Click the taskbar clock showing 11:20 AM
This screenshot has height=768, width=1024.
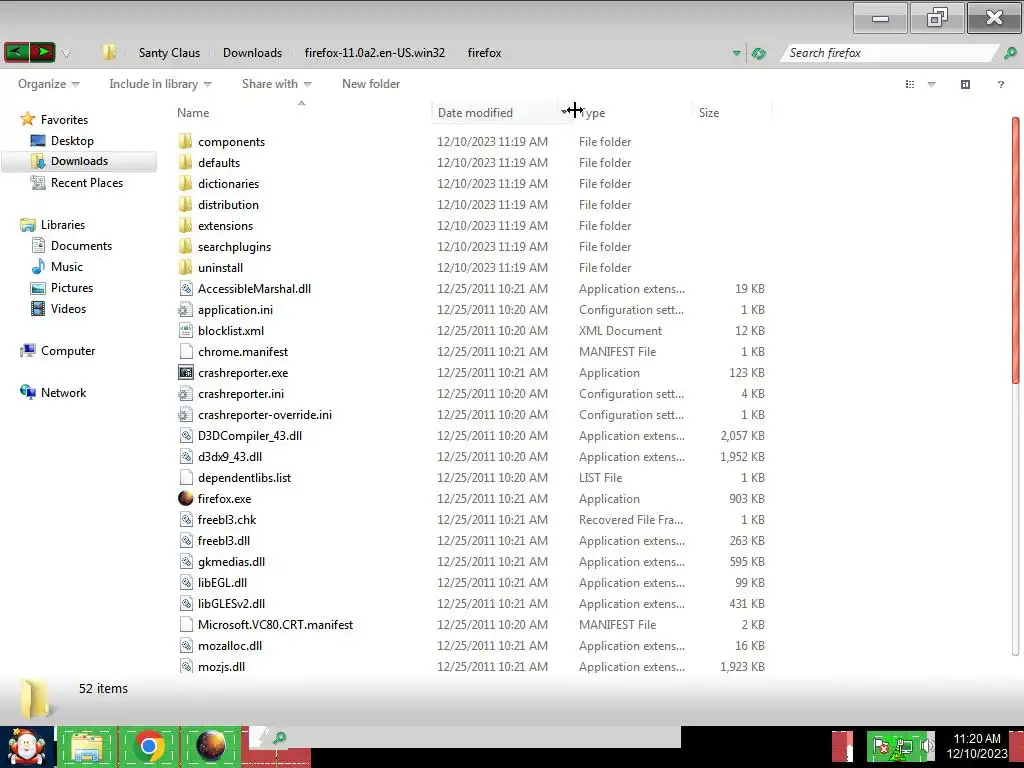click(977, 746)
